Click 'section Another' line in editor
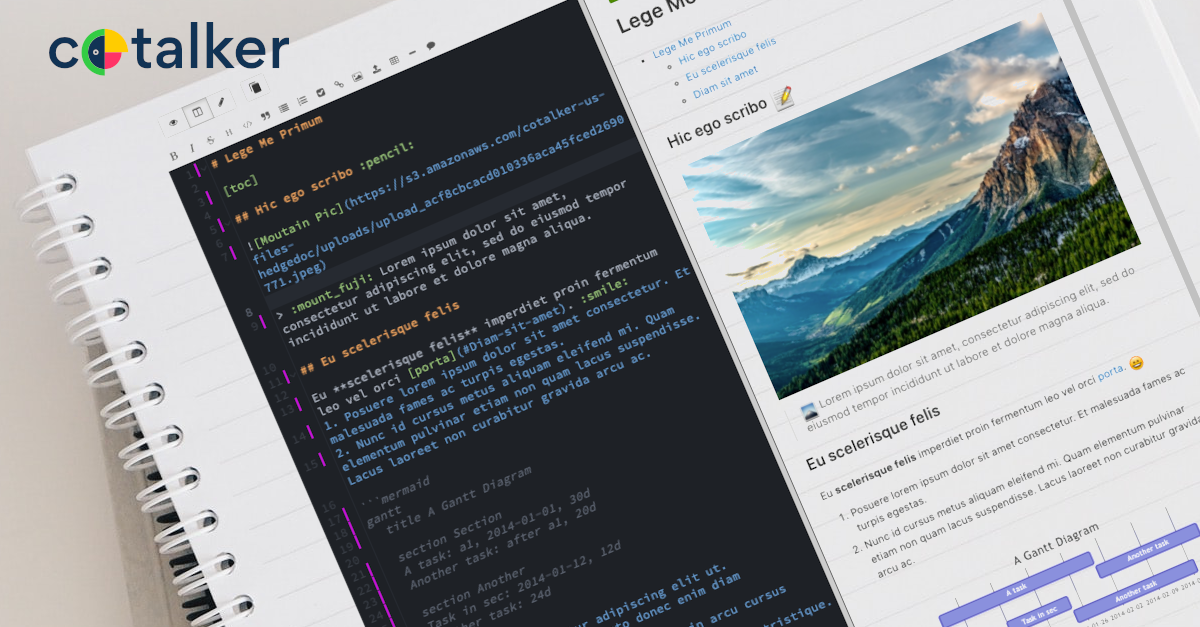Image resolution: width=1200 pixels, height=627 pixels. click(x=475, y=593)
